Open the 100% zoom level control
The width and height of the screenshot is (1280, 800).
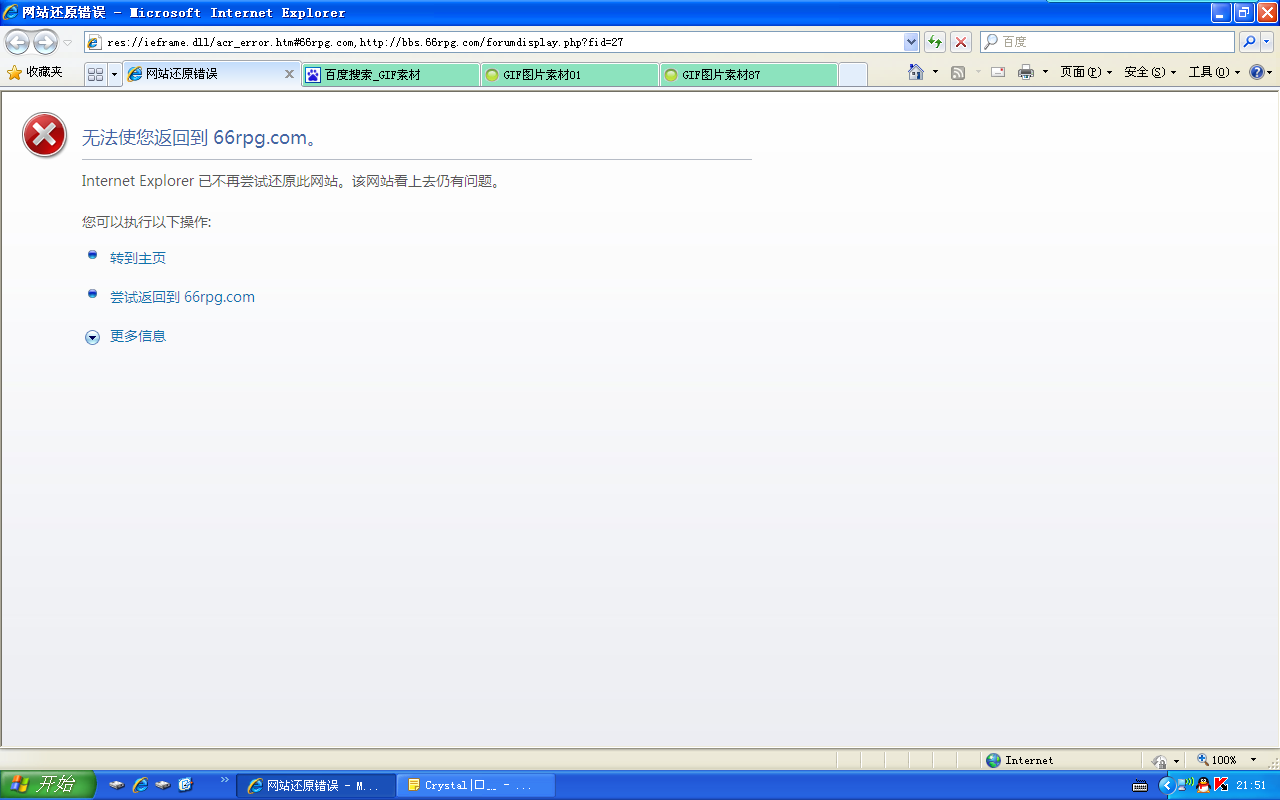(1226, 760)
